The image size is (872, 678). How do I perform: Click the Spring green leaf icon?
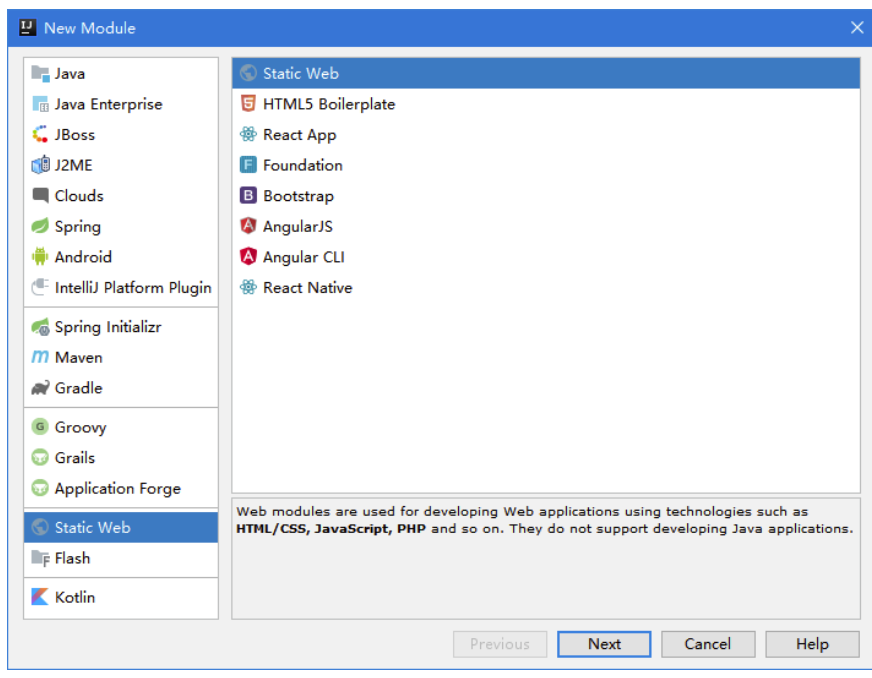click(x=40, y=226)
